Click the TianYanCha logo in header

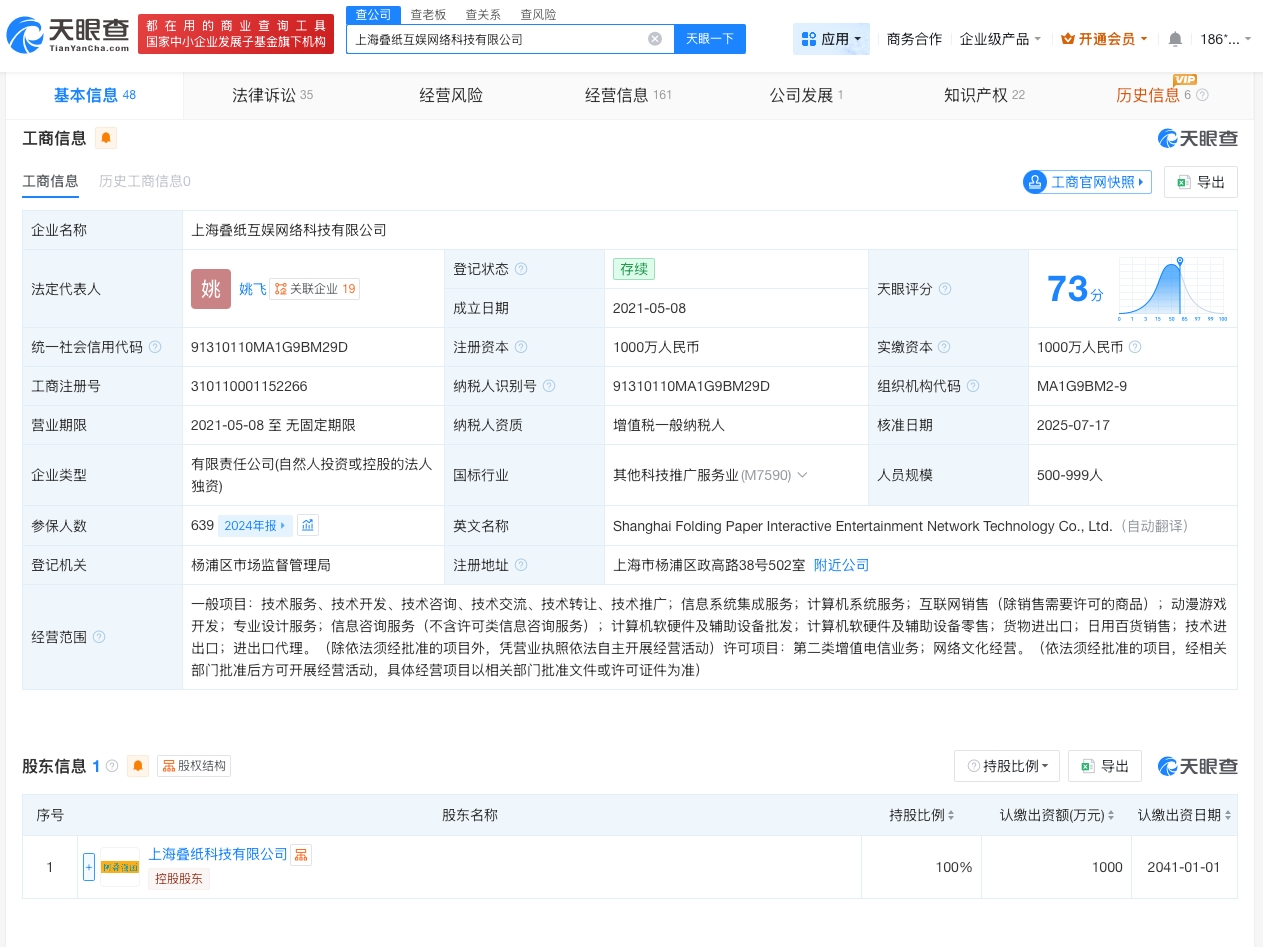(69, 35)
